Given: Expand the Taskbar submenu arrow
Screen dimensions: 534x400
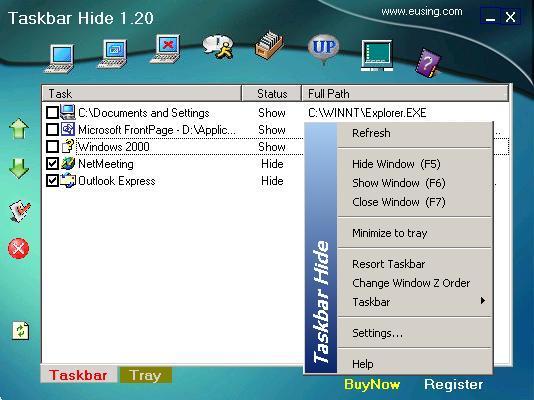Looking at the screenshot, I should tap(483, 301).
